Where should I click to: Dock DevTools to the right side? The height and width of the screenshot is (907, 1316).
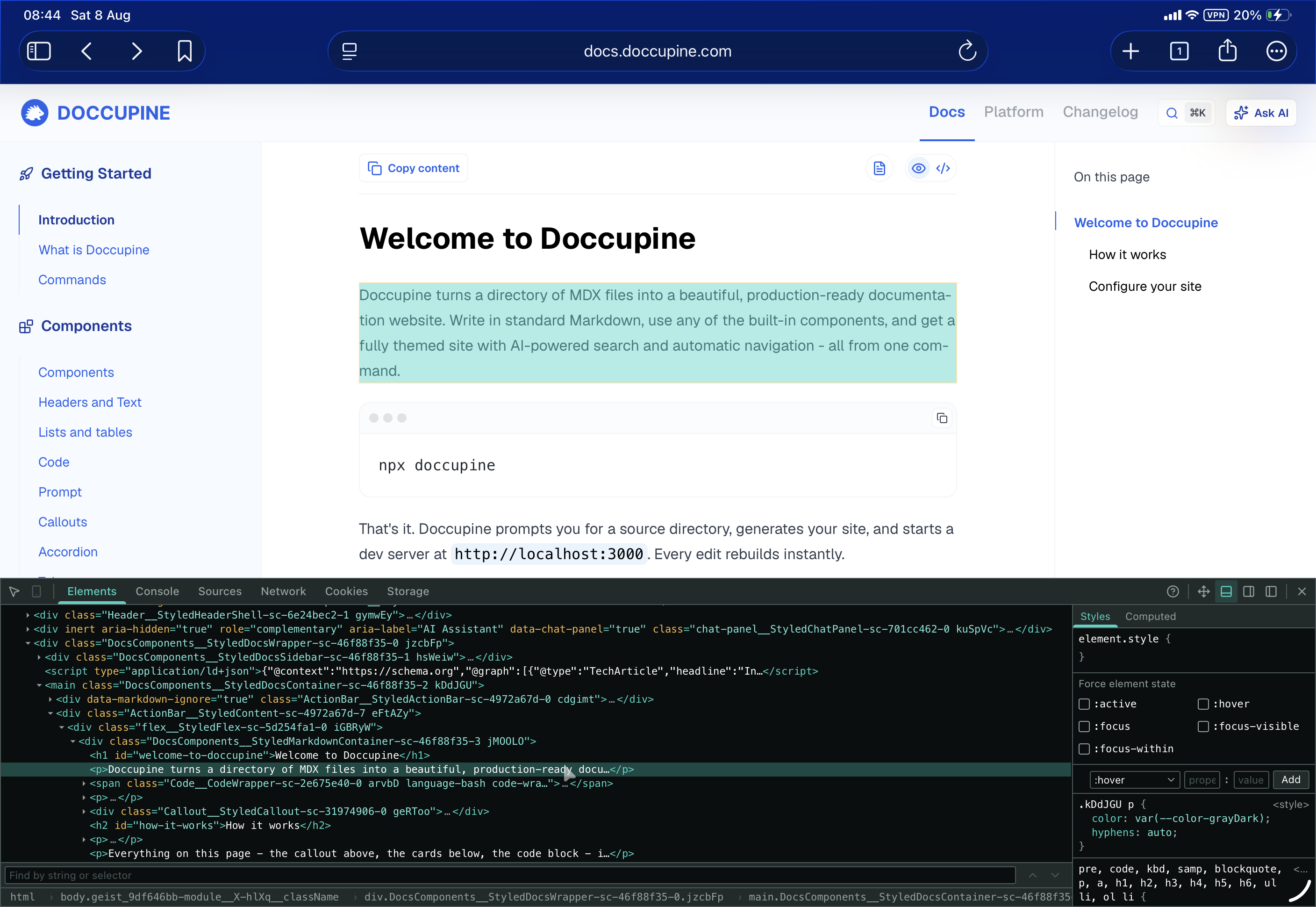pyautogui.click(x=1249, y=591)
